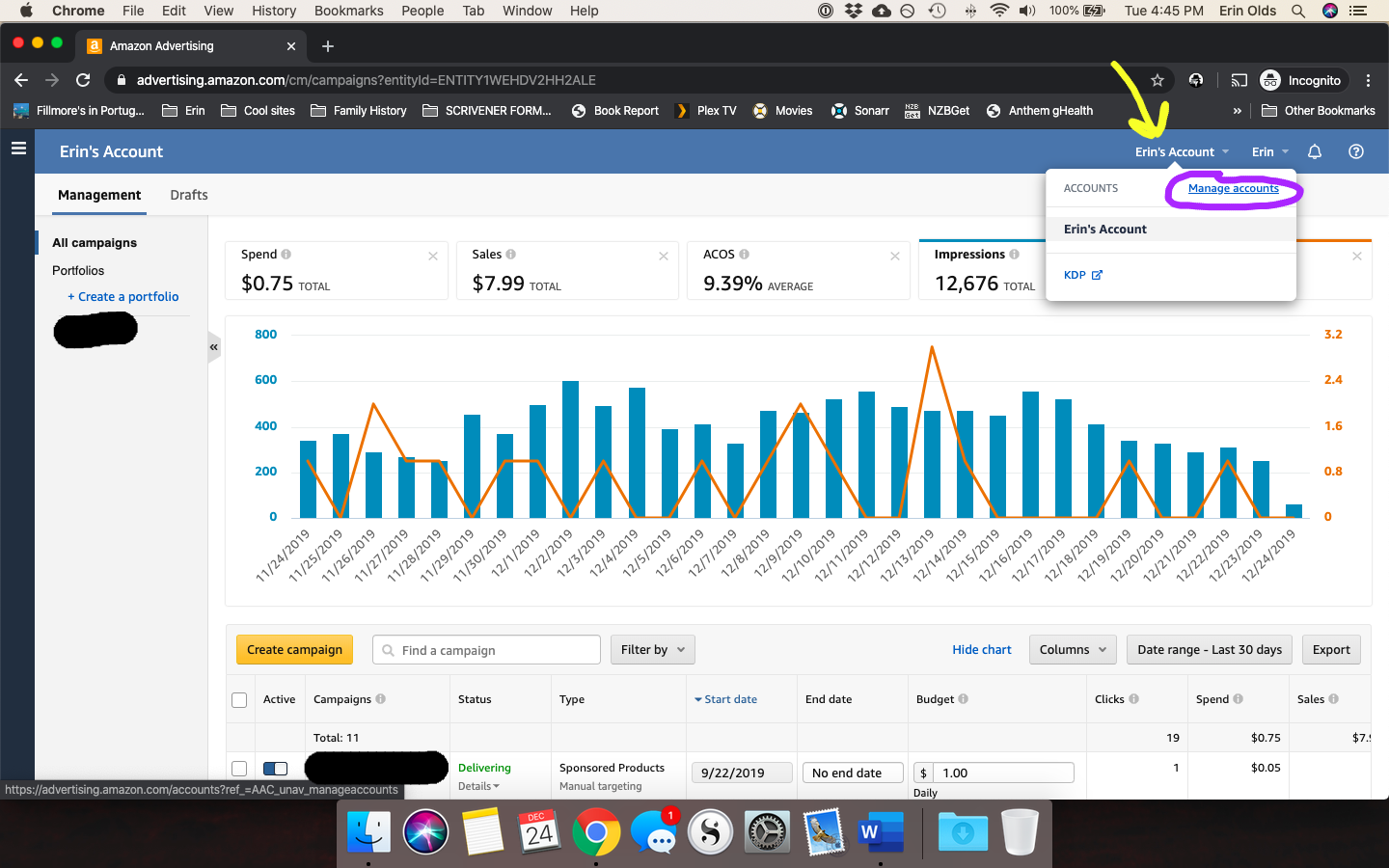The image size is (1389, 868).
Task: Switch to the Management tab
Action: tap(99, 195)
